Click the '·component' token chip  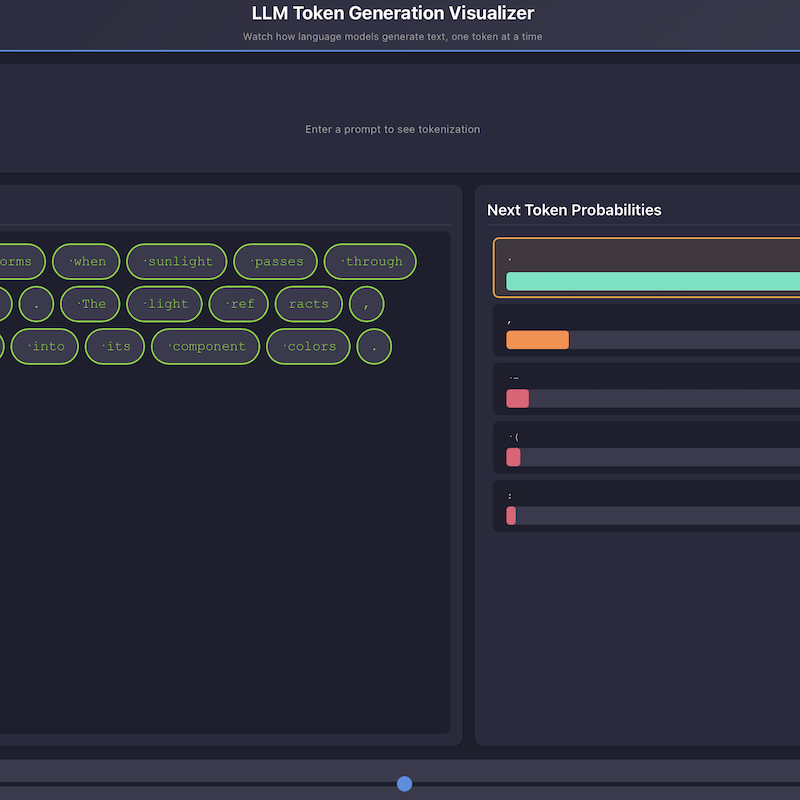point(205,347)
